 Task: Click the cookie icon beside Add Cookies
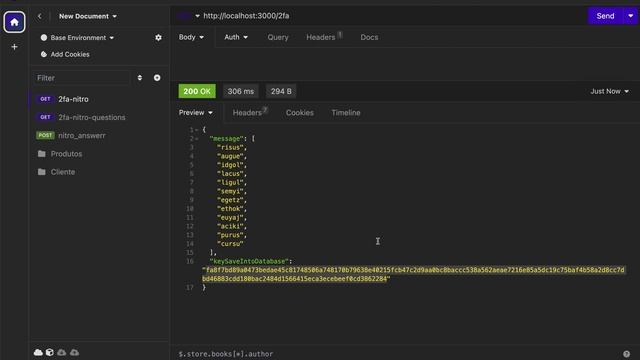click(x=44, y=54)
